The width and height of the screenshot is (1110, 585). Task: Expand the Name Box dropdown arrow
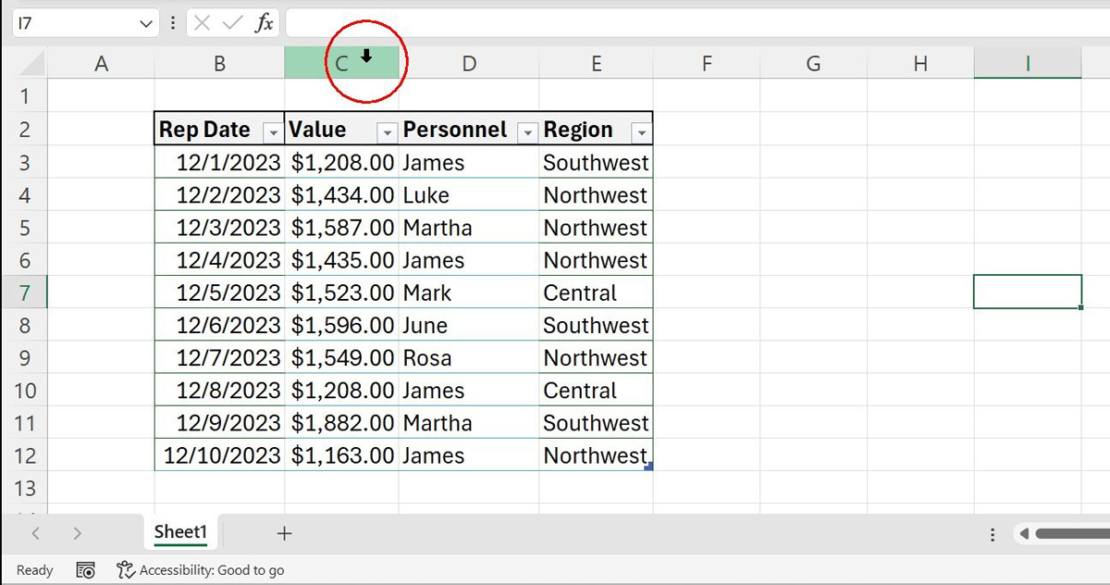(144, 22)
